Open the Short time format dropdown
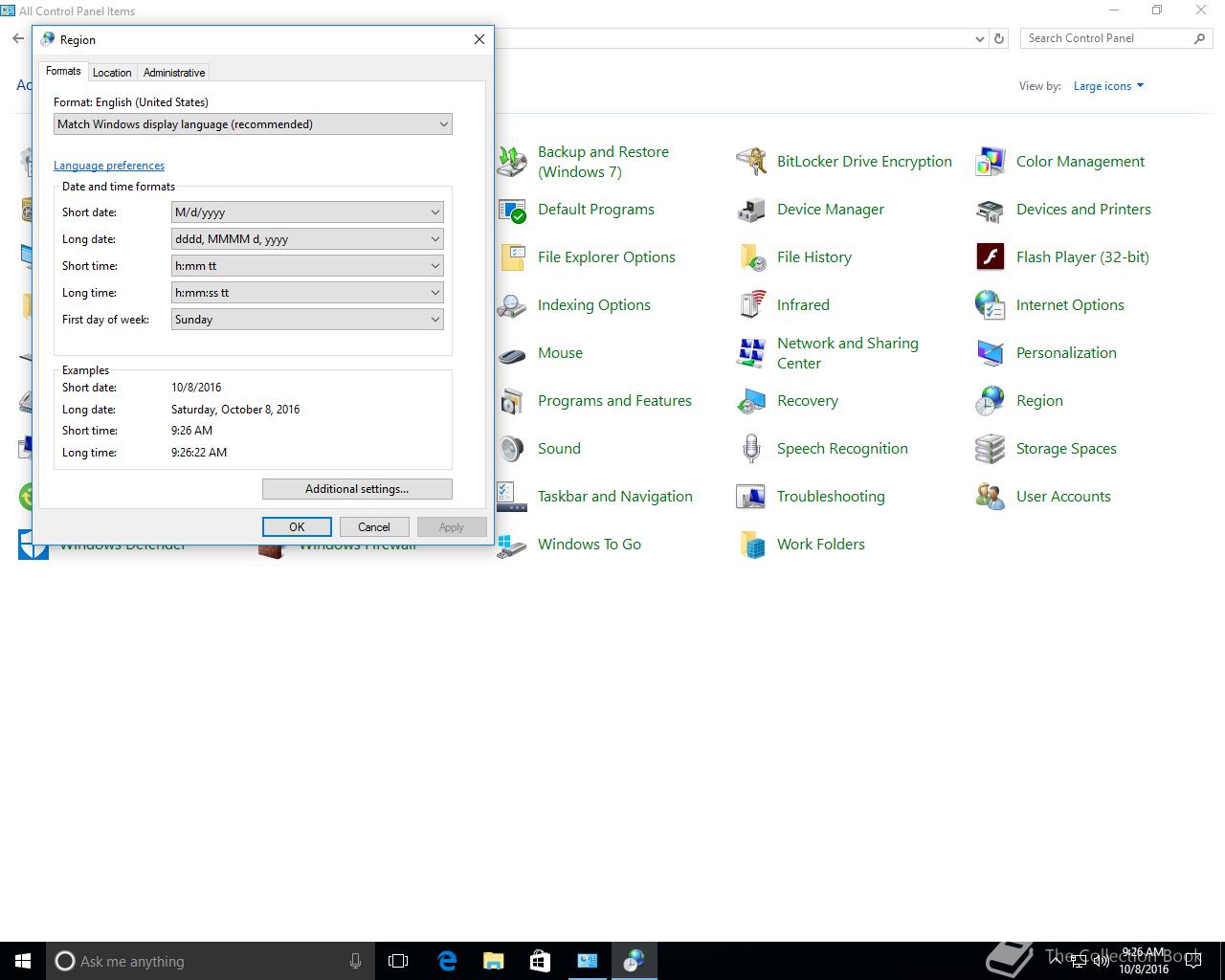The width and height of the screenshot is (1225, 980). point(307,266)
